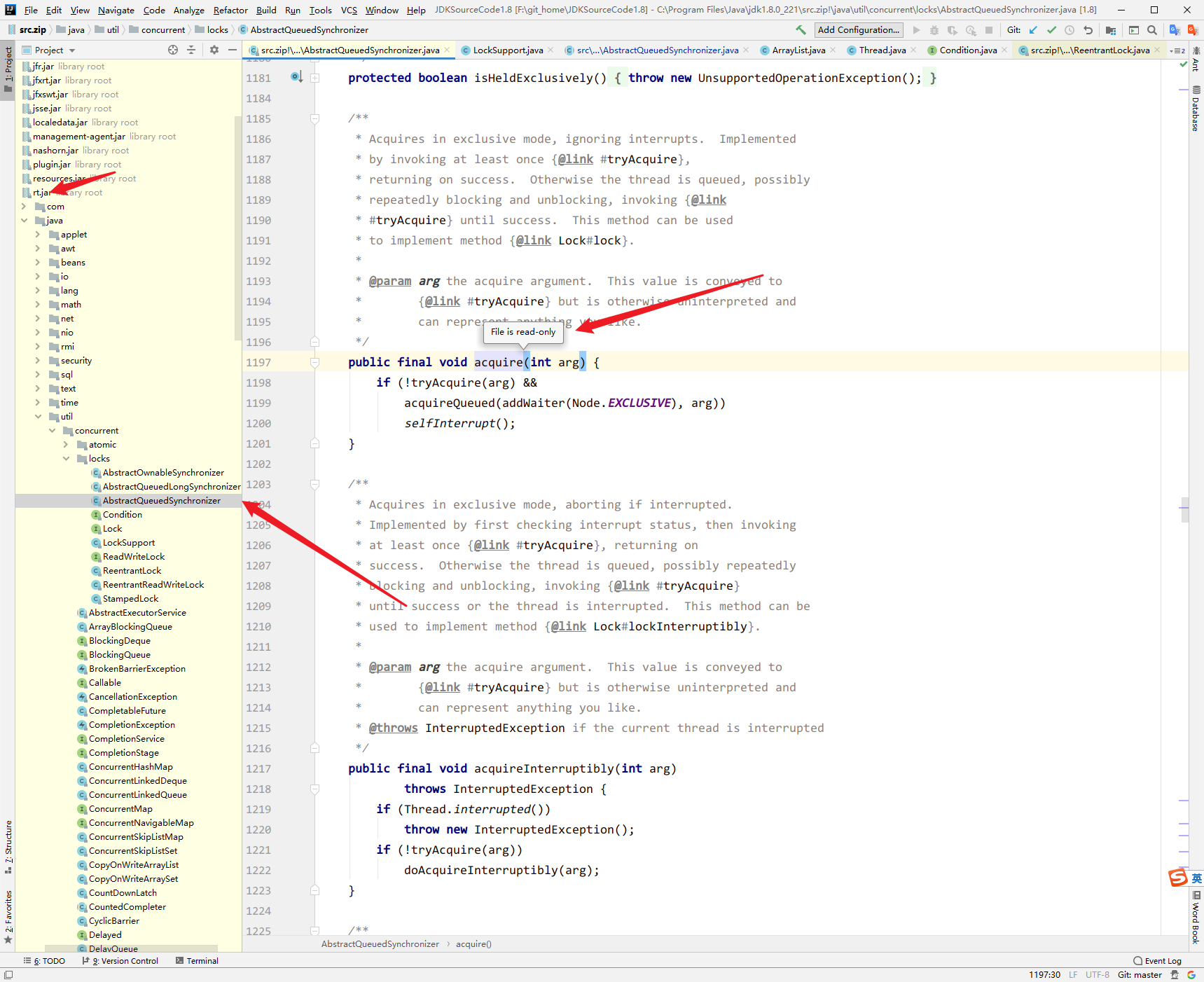Click line position 1197:30 in status bar

click(x=1044, y=975)
